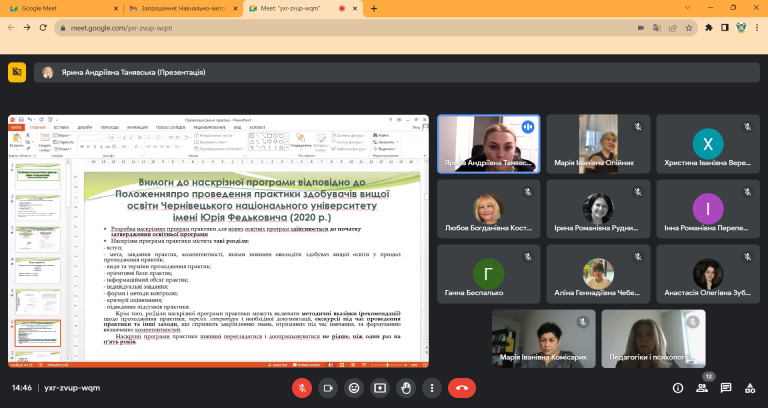The image size is (768, 408).
Task: Expand the Выделить select dropdown in PowerPoint
Action: (x=385, y=148)
